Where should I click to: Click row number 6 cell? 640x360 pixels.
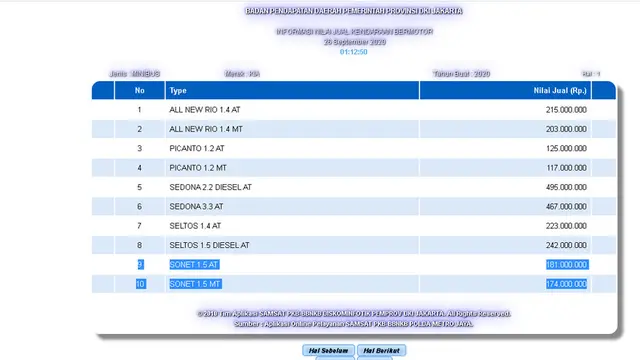[x=140, y=207]
